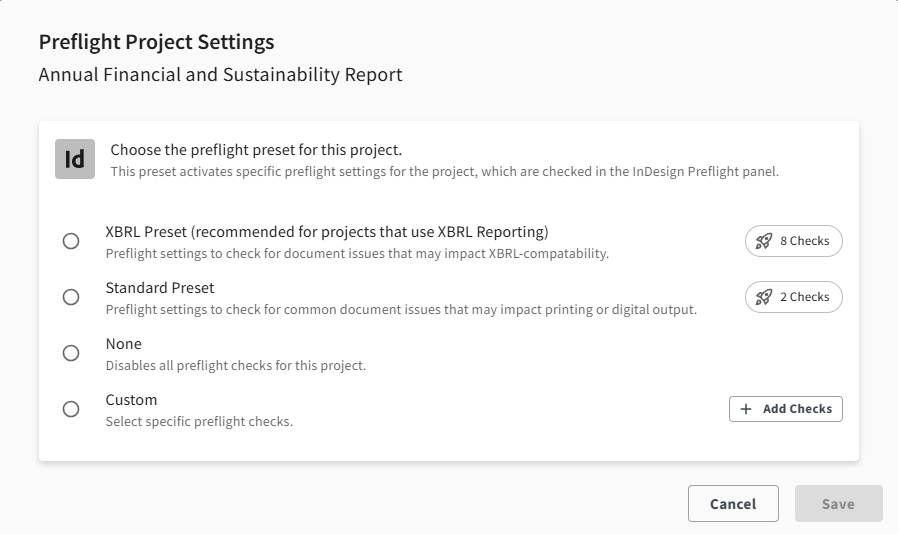Click the Standard Preset label text
Image resolution: width=898 pixels, height=534 pixels.
coord(160,288)
